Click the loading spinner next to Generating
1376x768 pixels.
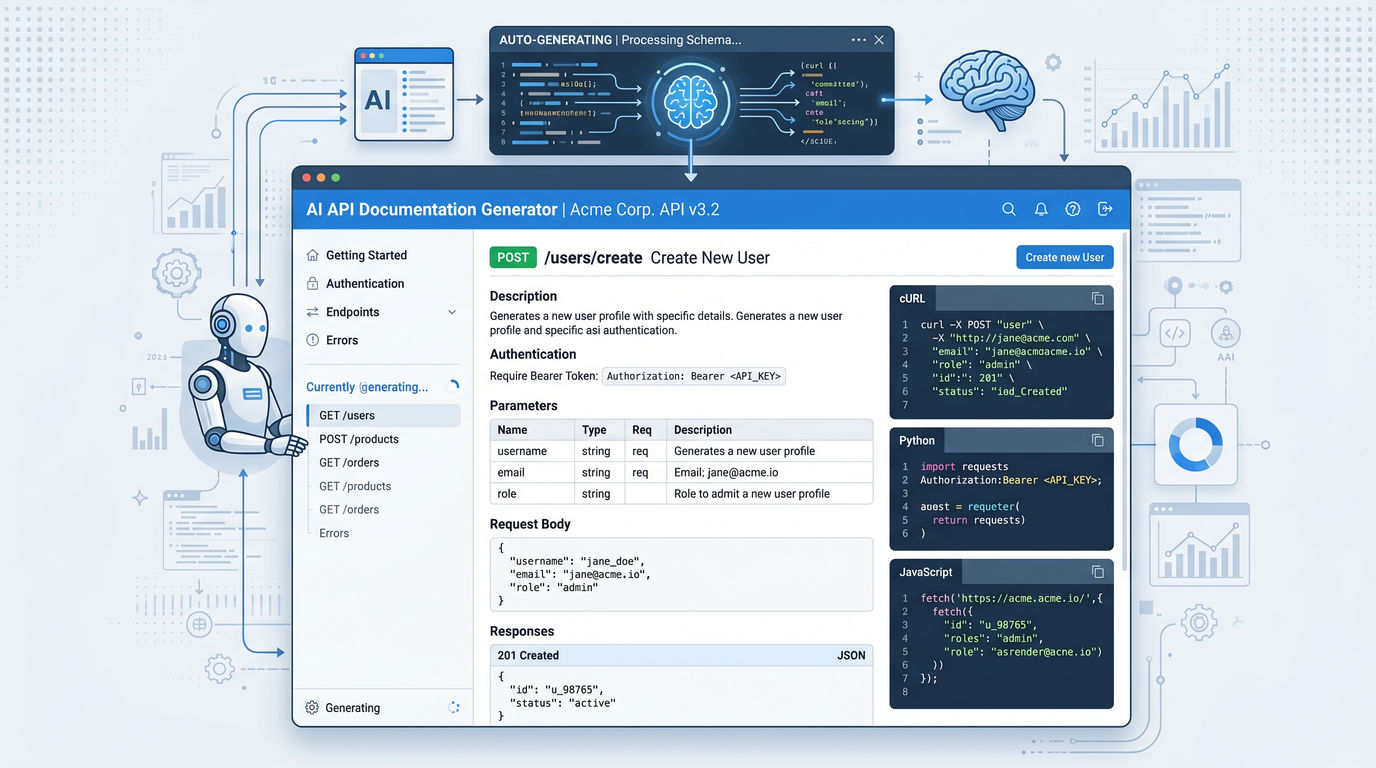pyautogui.click(x=454, y=707)
